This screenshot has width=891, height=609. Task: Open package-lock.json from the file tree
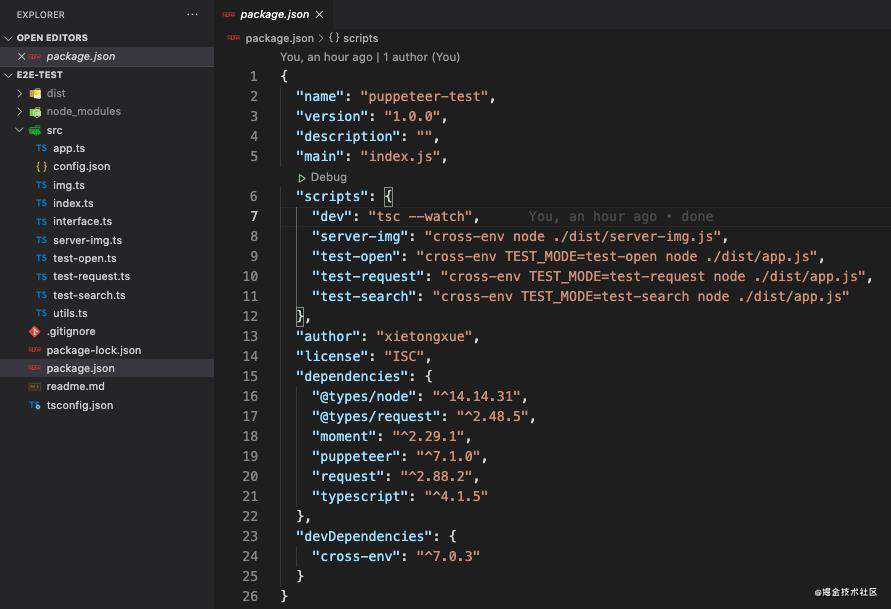click(x=94, y=350)
